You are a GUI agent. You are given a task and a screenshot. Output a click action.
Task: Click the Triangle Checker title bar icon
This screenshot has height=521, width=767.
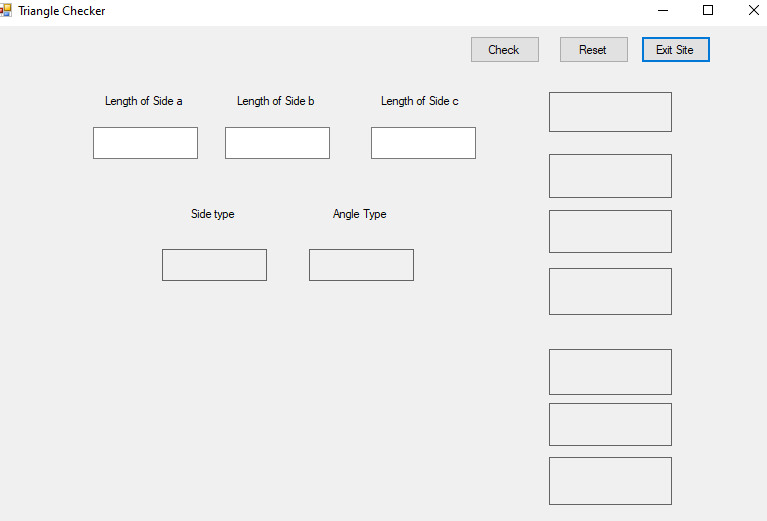point(6,11)
